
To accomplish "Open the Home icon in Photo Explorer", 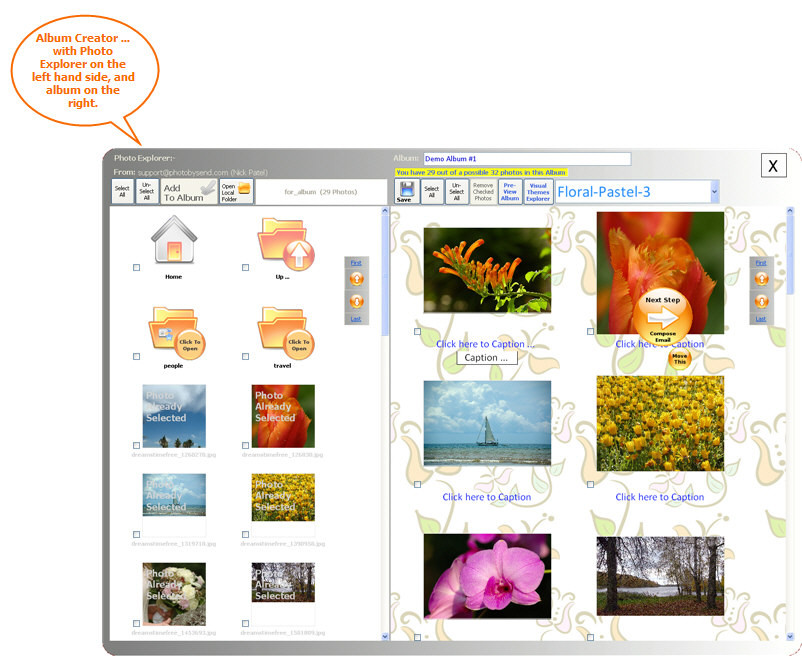I will click(174, 239).
